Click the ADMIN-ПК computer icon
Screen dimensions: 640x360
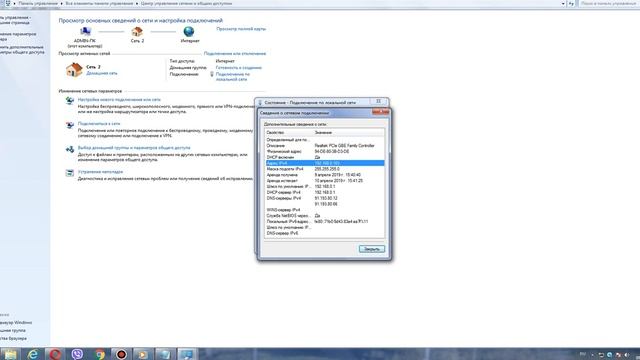(x=85, y=31)
